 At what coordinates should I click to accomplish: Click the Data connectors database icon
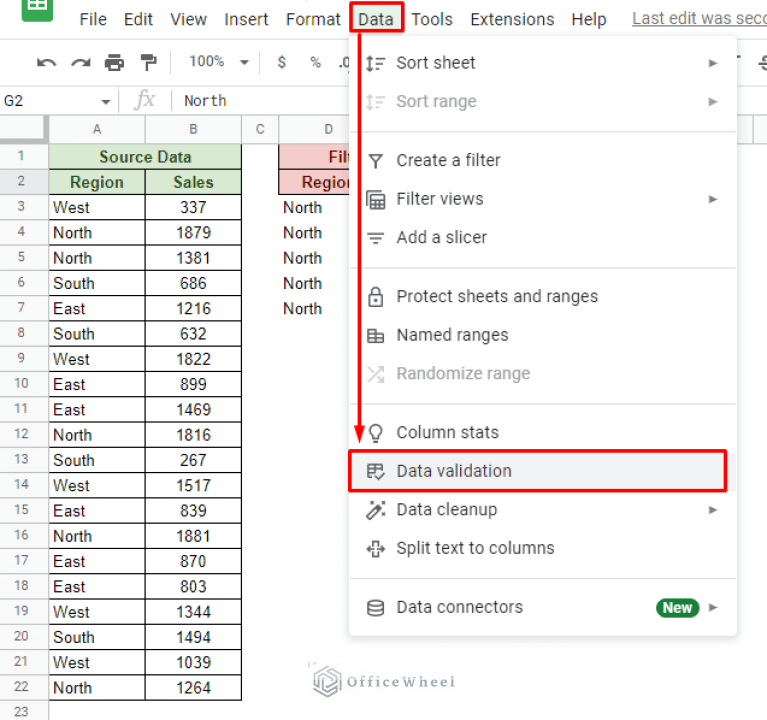(376, 608)
